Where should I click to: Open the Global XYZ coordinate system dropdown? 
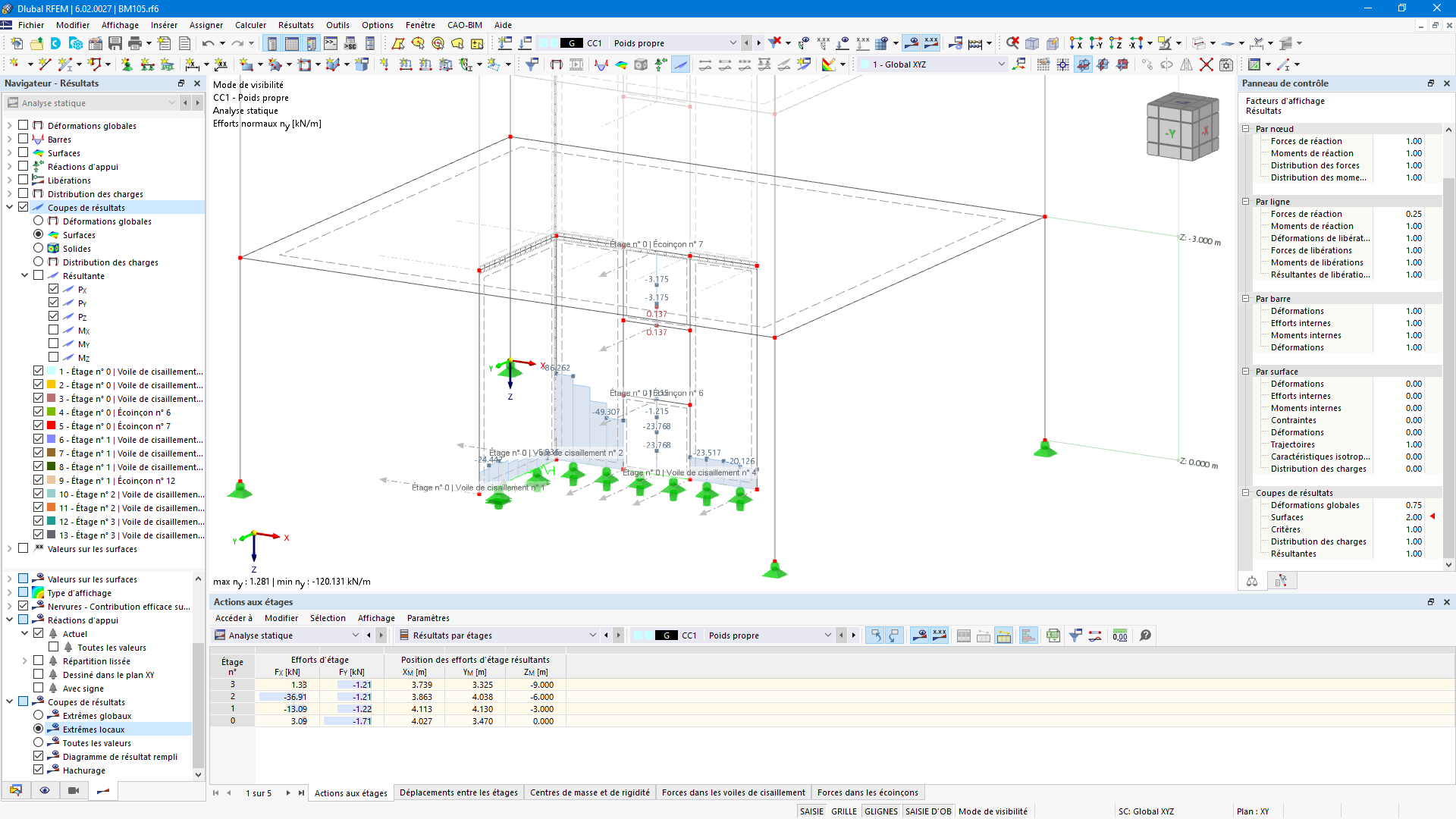coord(1000,64)
